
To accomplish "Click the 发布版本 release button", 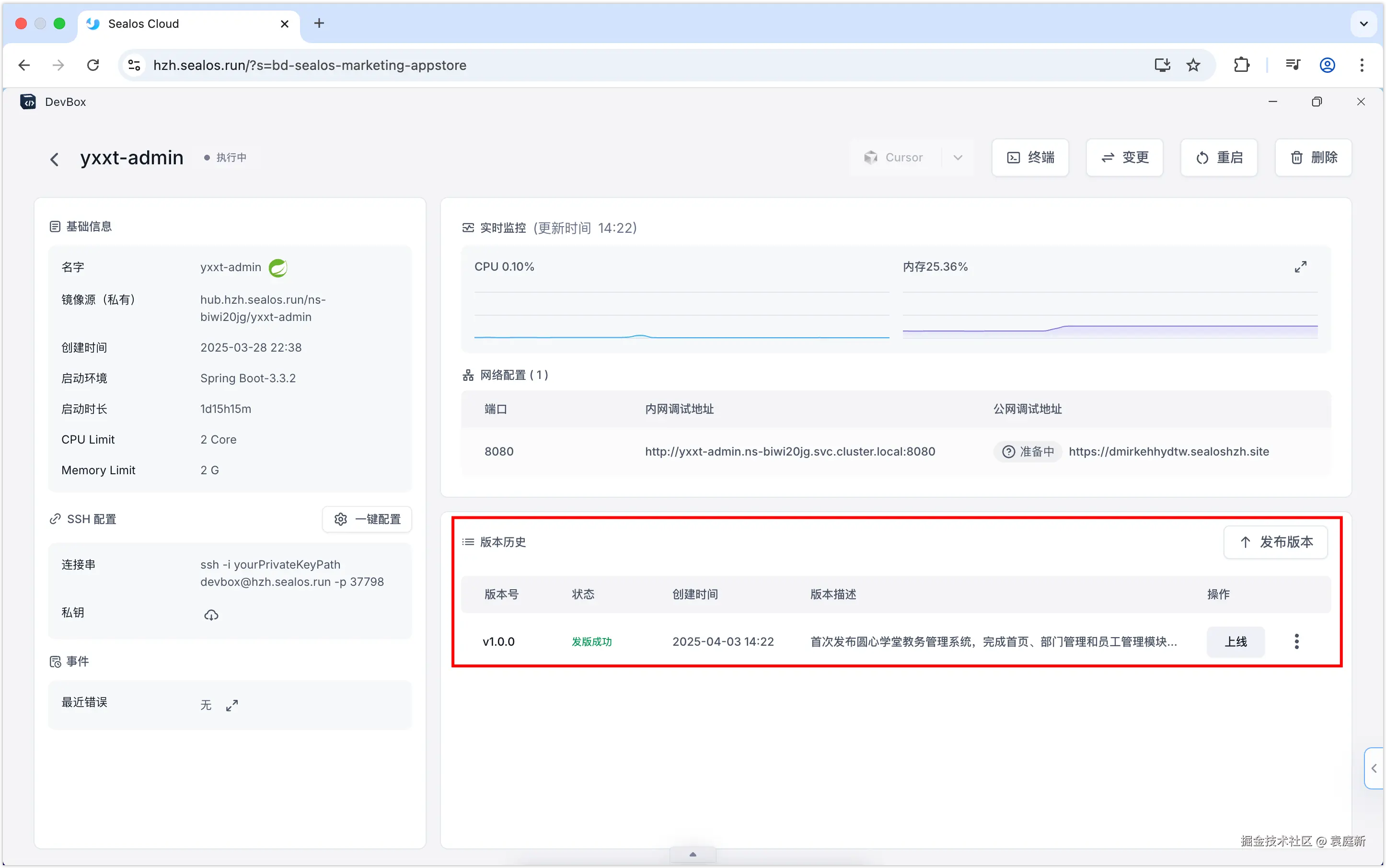I will pyautogui.click(x=1275, y=541).
